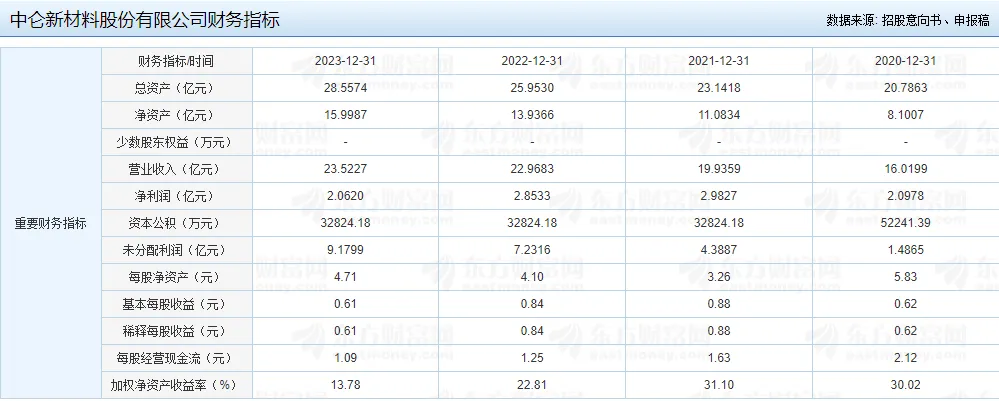Click the 基本每股收益（元）row label
This screenshot has height=401, width=999.
point(176,304)
